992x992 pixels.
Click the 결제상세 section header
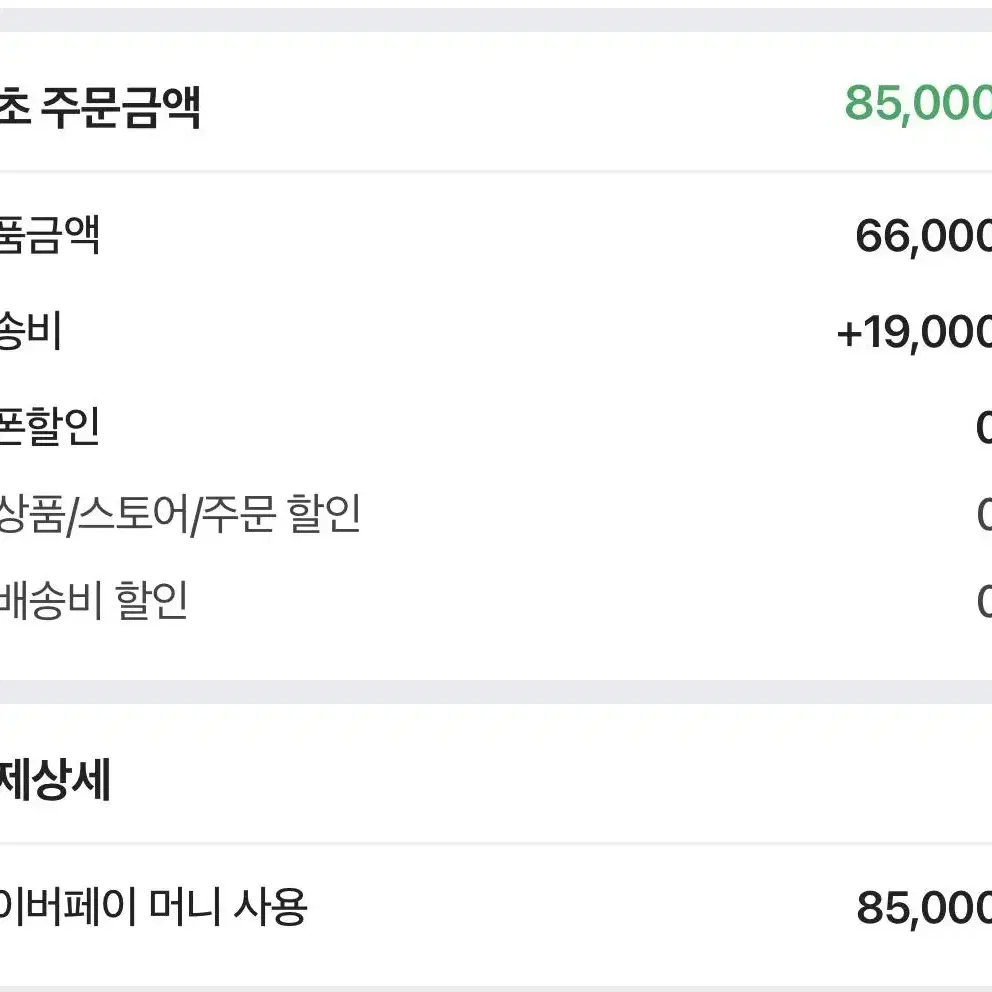pos(55,779)
